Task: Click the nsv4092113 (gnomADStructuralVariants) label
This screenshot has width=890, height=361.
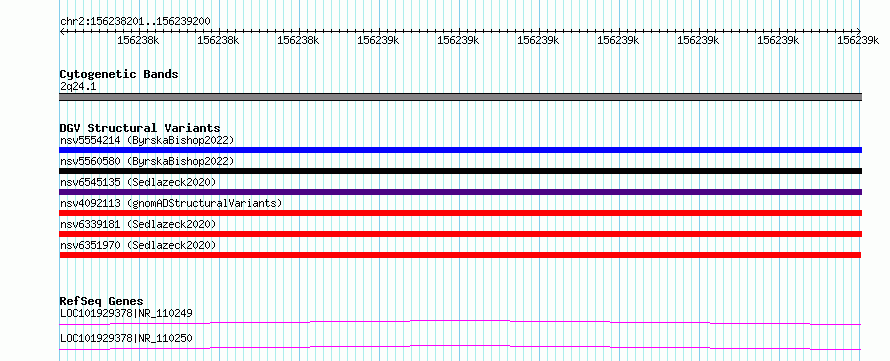Action: coord(171,203)
